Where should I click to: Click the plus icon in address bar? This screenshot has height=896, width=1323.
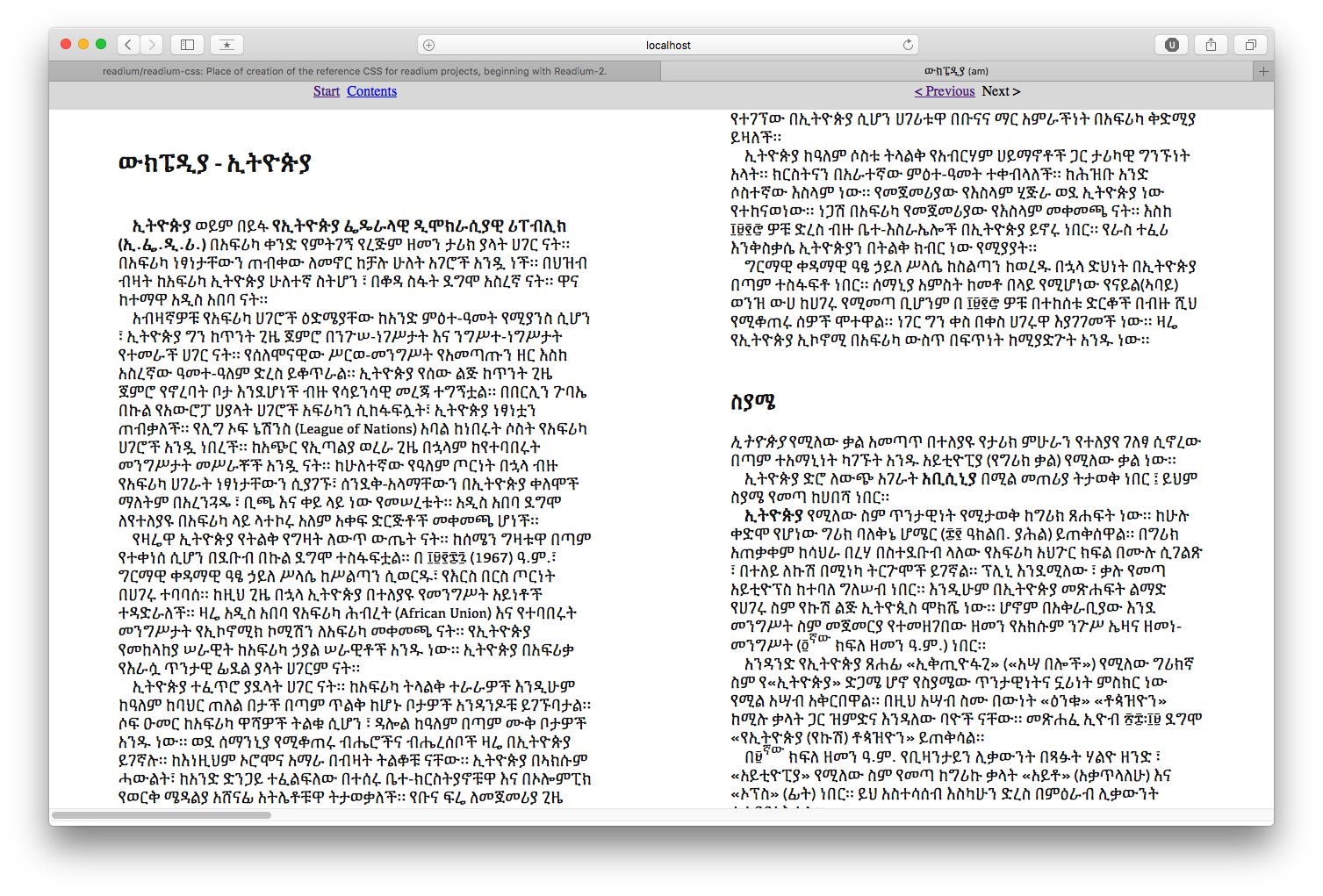428,45
